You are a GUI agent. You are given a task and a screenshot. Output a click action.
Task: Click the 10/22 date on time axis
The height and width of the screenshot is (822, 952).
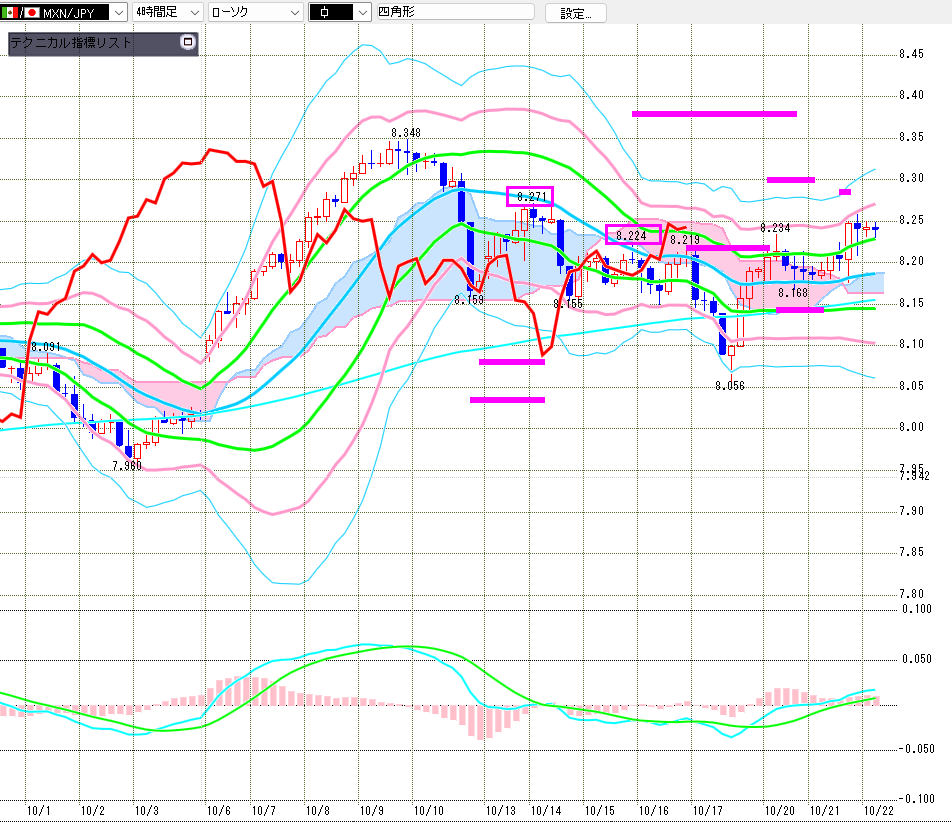click(x=878, y=810)
